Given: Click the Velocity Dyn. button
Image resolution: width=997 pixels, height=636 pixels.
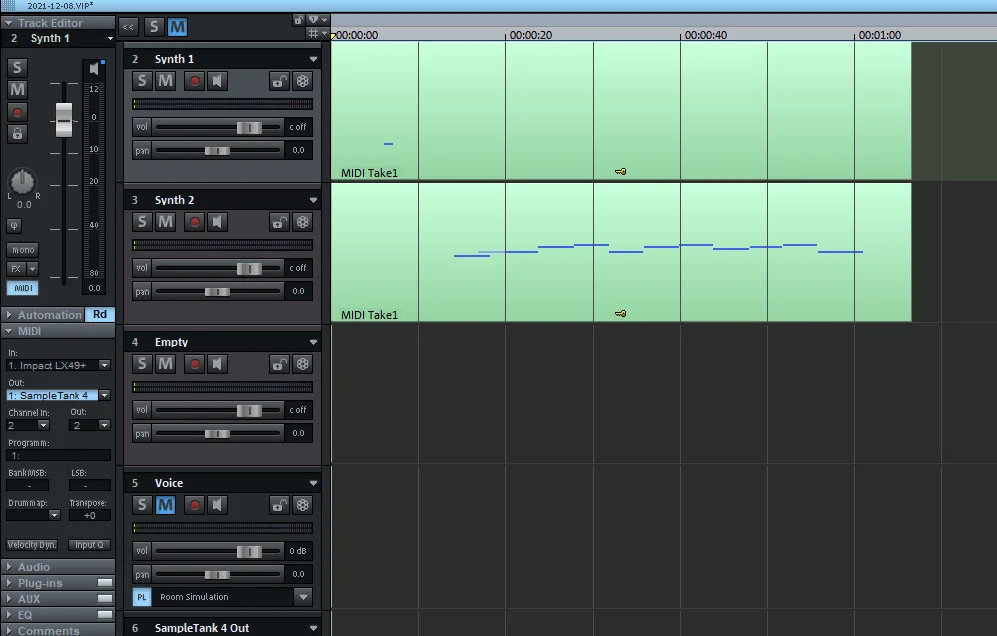Looking at the screenshot, I should pos(32,545).
